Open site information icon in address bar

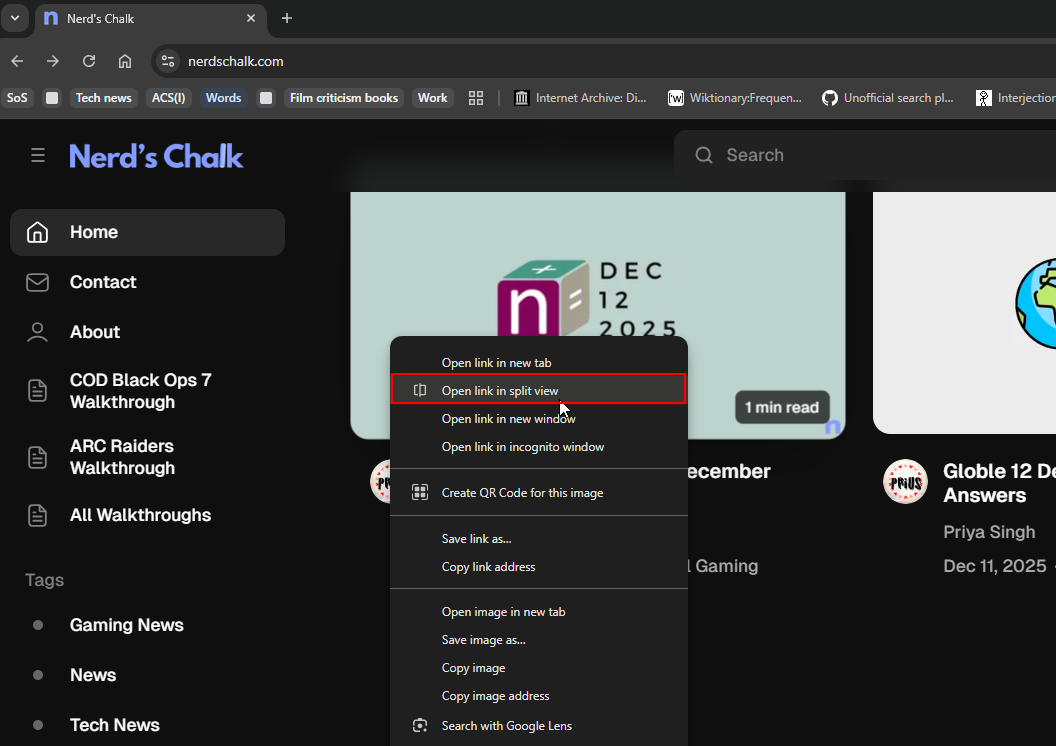[x=168, y=61]
